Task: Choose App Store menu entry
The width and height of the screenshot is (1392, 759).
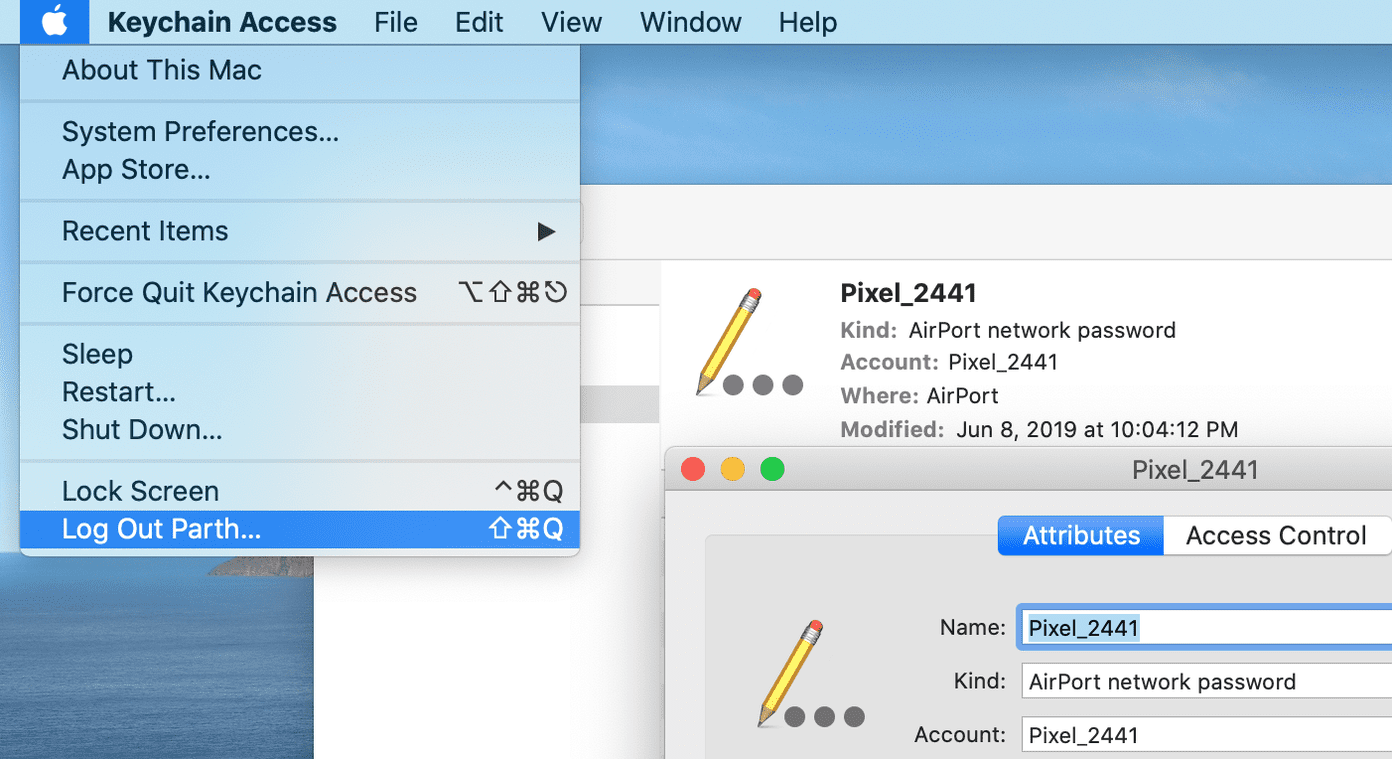Action: 136,170
